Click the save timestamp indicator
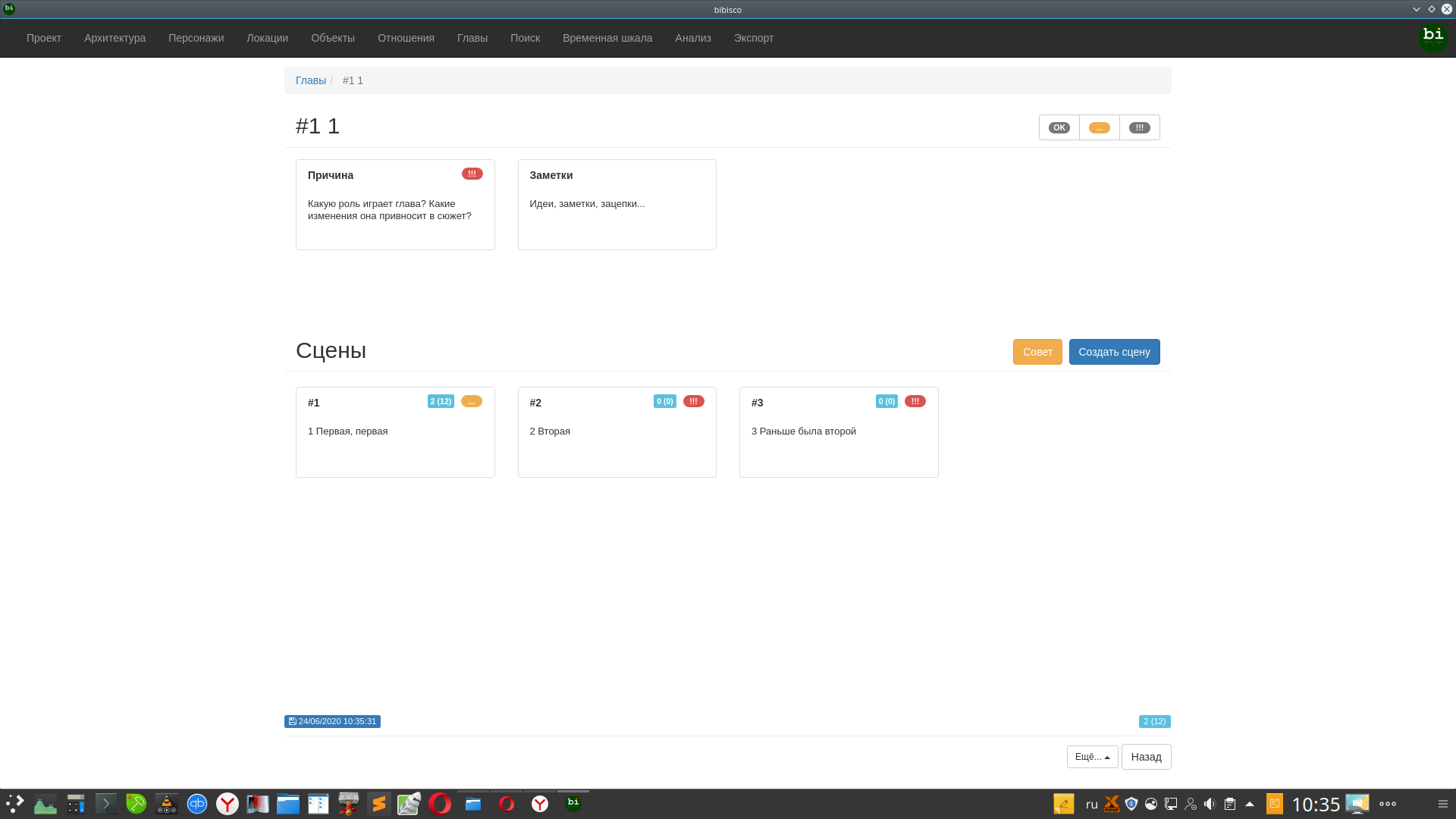 (x=332, y=721)
